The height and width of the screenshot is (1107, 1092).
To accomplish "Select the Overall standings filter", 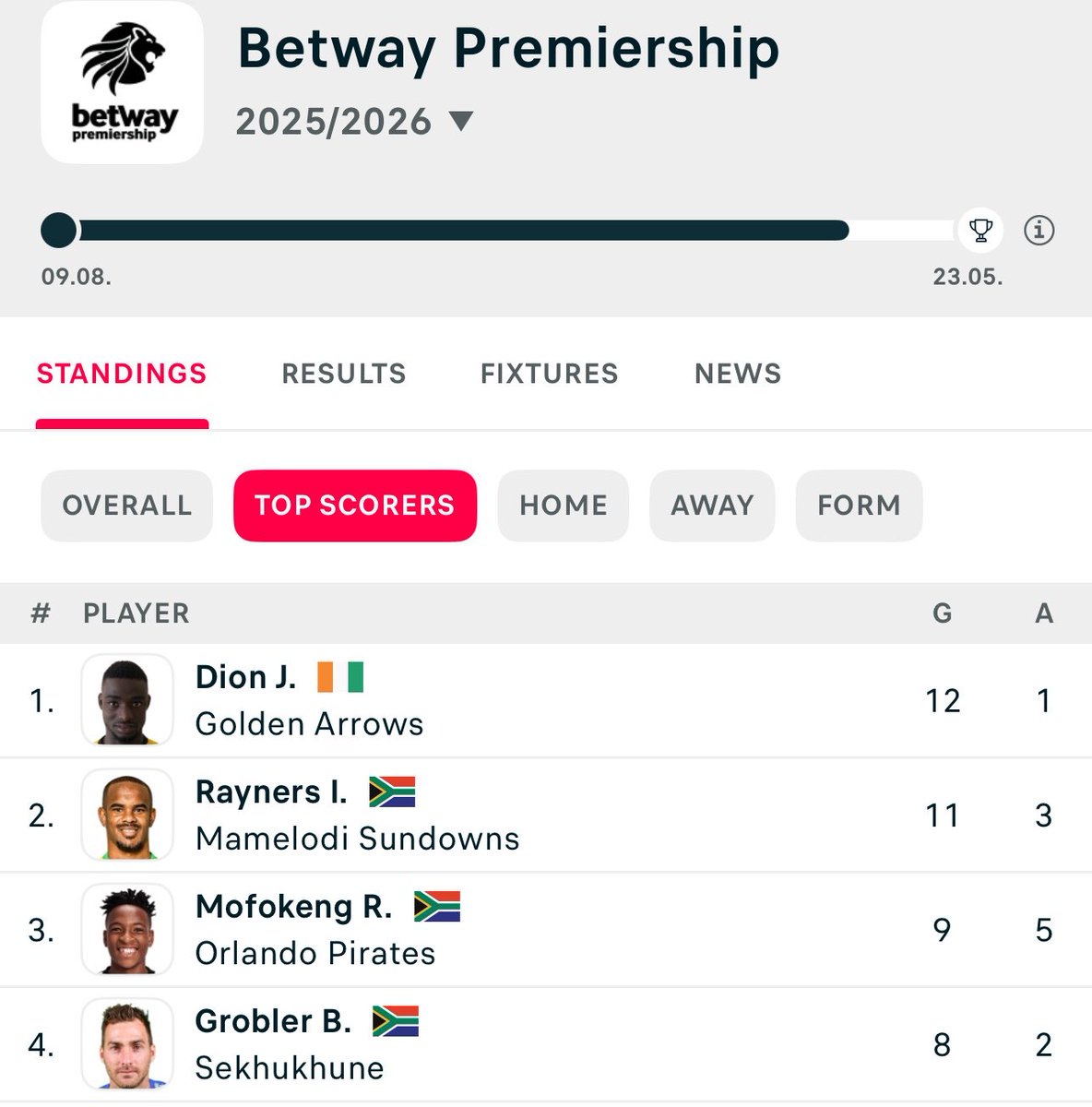I will click(x=127, y=506).
